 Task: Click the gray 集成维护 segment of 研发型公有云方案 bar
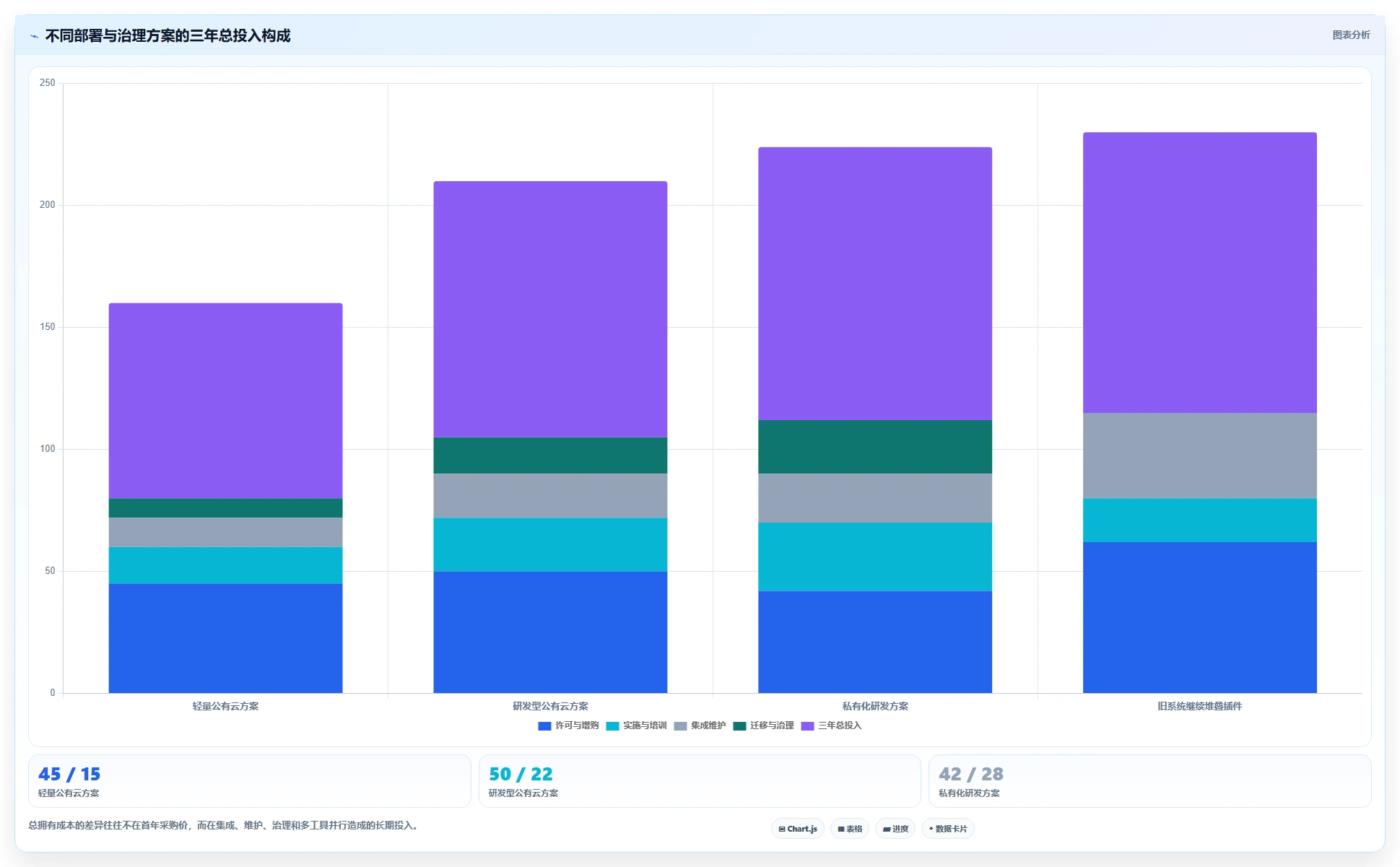click(550, 496)
